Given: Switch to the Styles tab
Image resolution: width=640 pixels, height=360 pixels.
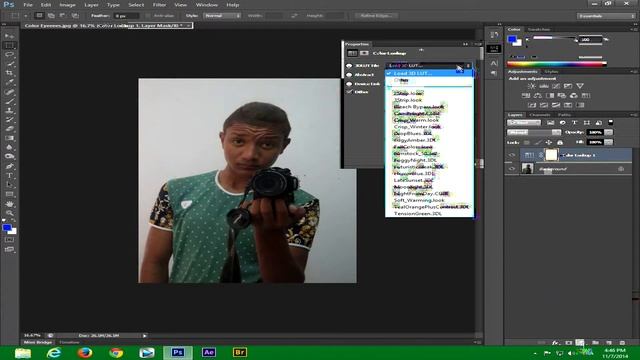Looking at the screenshot, I should (551, 71).
